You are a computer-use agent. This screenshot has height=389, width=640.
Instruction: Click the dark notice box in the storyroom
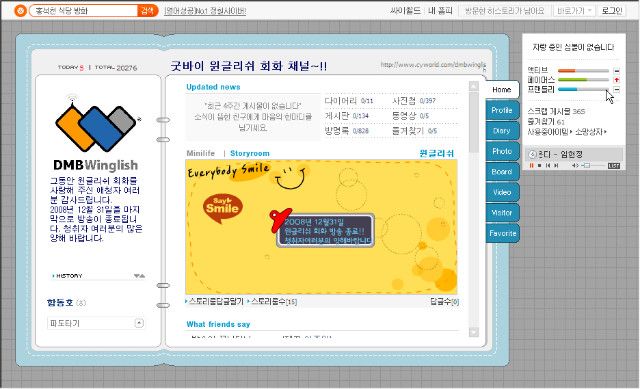point(325,231)
